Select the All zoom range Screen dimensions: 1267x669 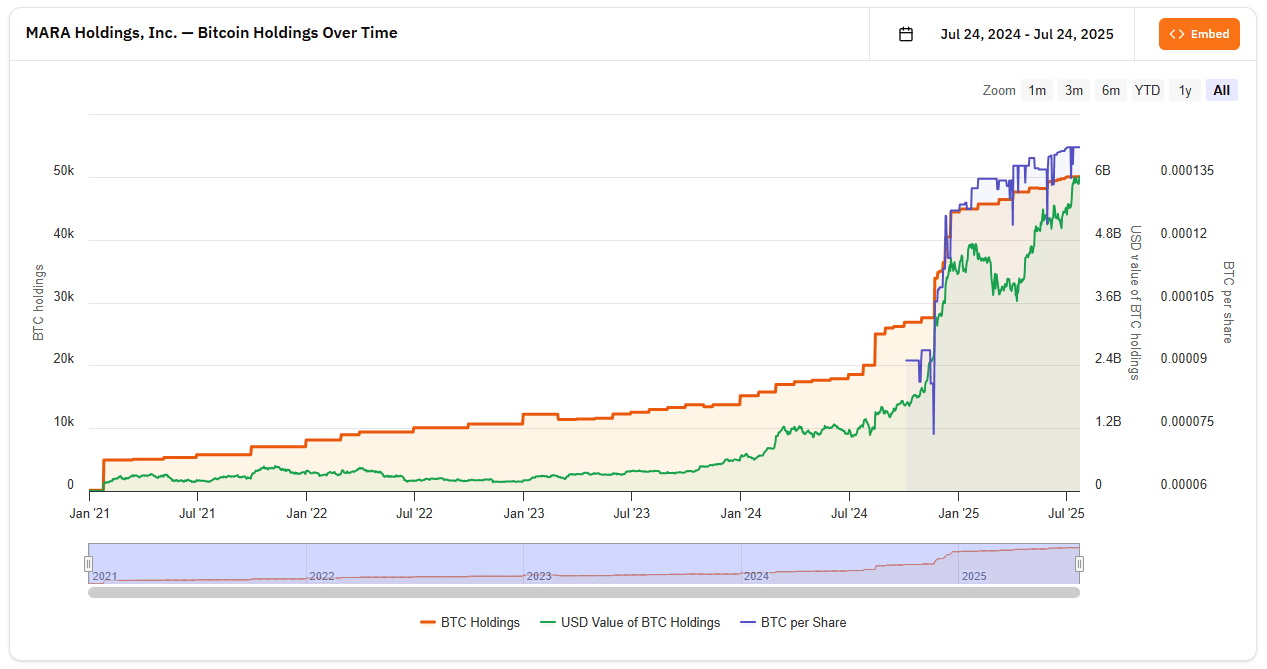[1222, 90]
